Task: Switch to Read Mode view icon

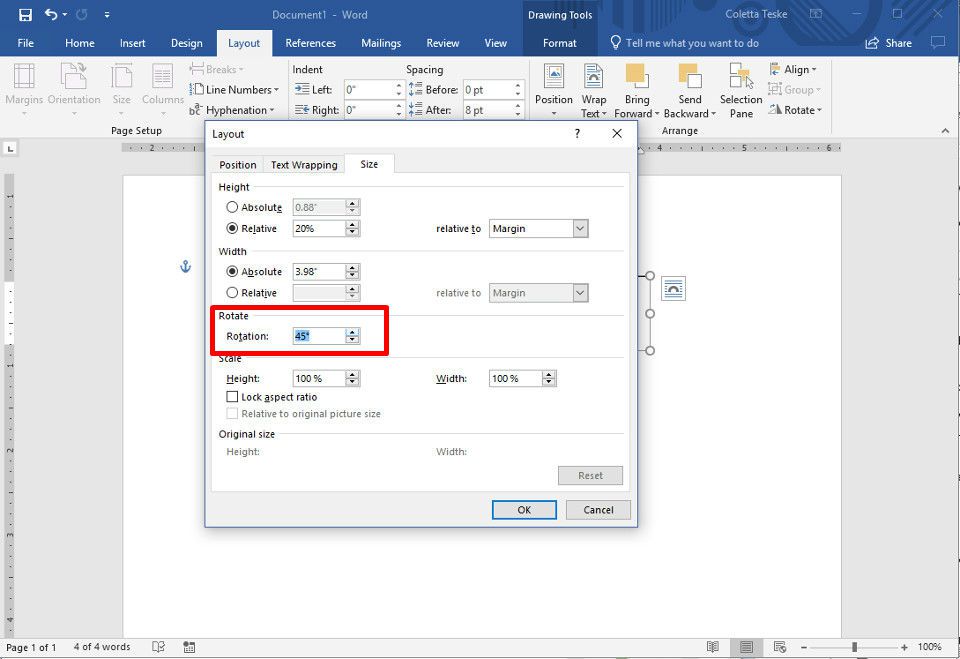Action: tap(712, 647)
